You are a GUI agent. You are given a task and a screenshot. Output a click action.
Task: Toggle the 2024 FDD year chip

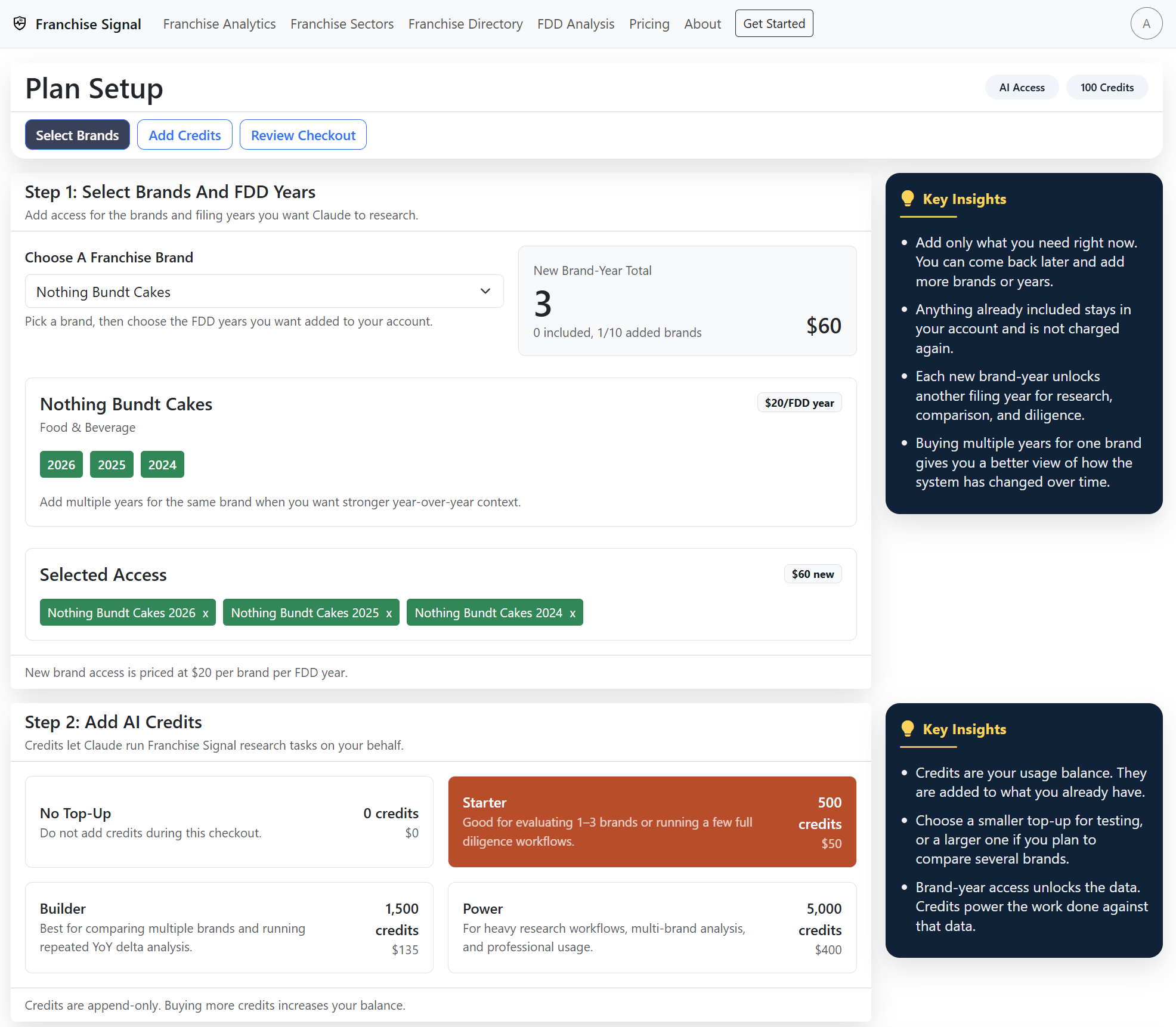point(162,465)
